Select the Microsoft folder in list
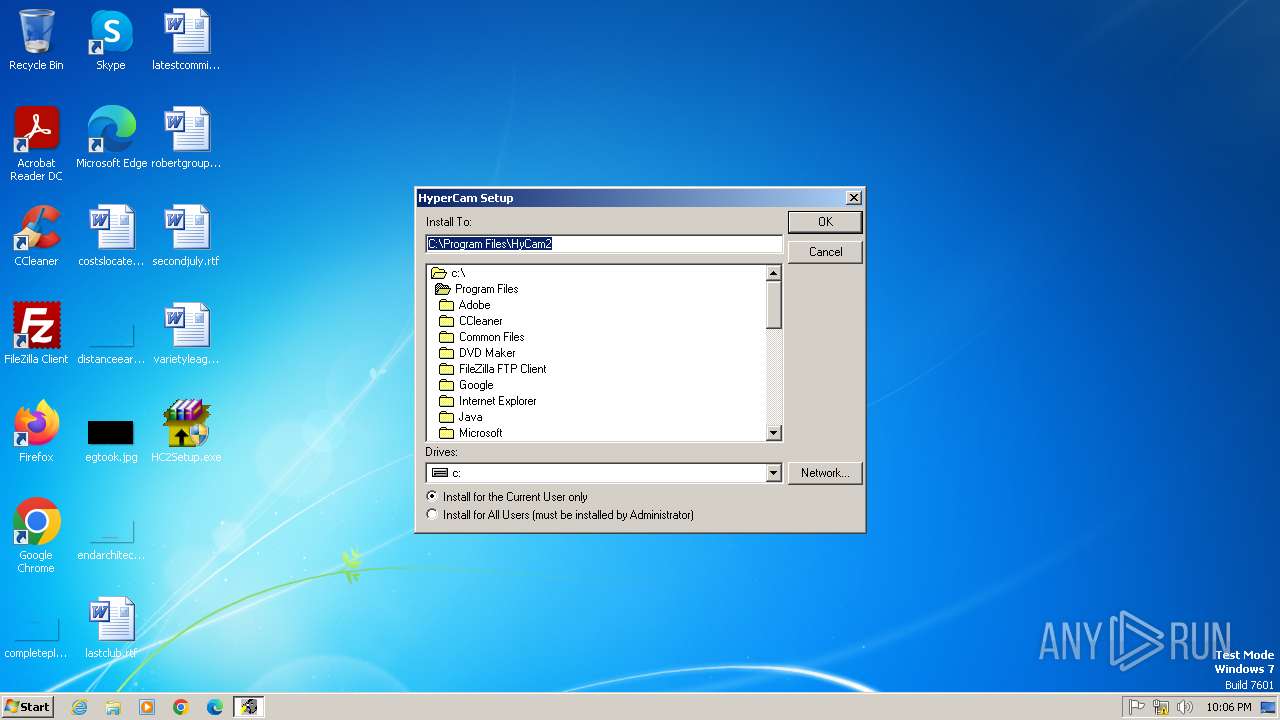This screenshot has width=1280, height=720. click(471, 433)
